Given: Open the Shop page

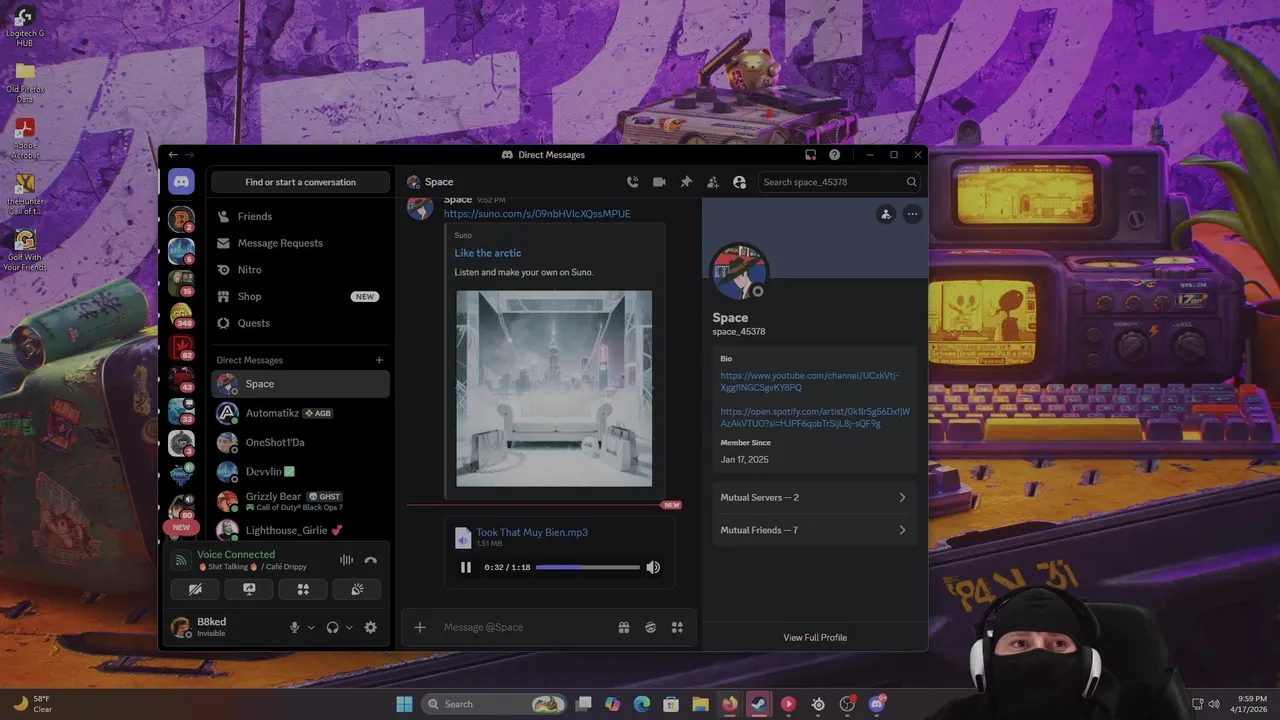Looking at the screenshot, I should (x=300, y=296).
